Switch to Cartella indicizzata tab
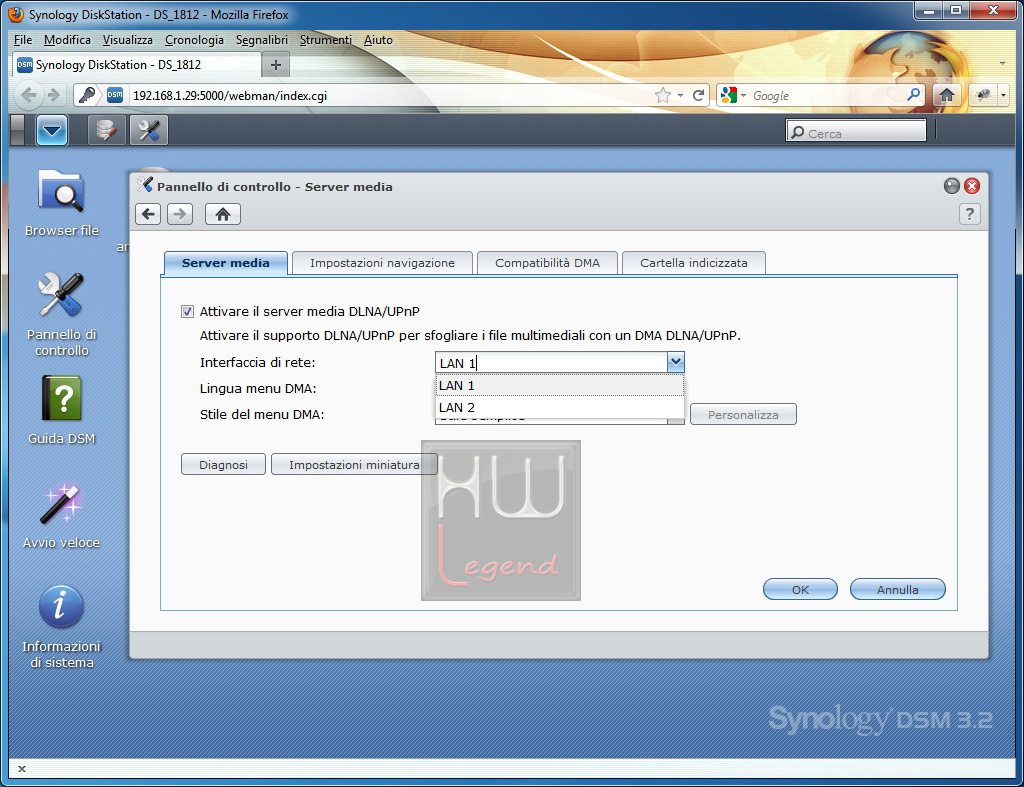 (694, 263)
